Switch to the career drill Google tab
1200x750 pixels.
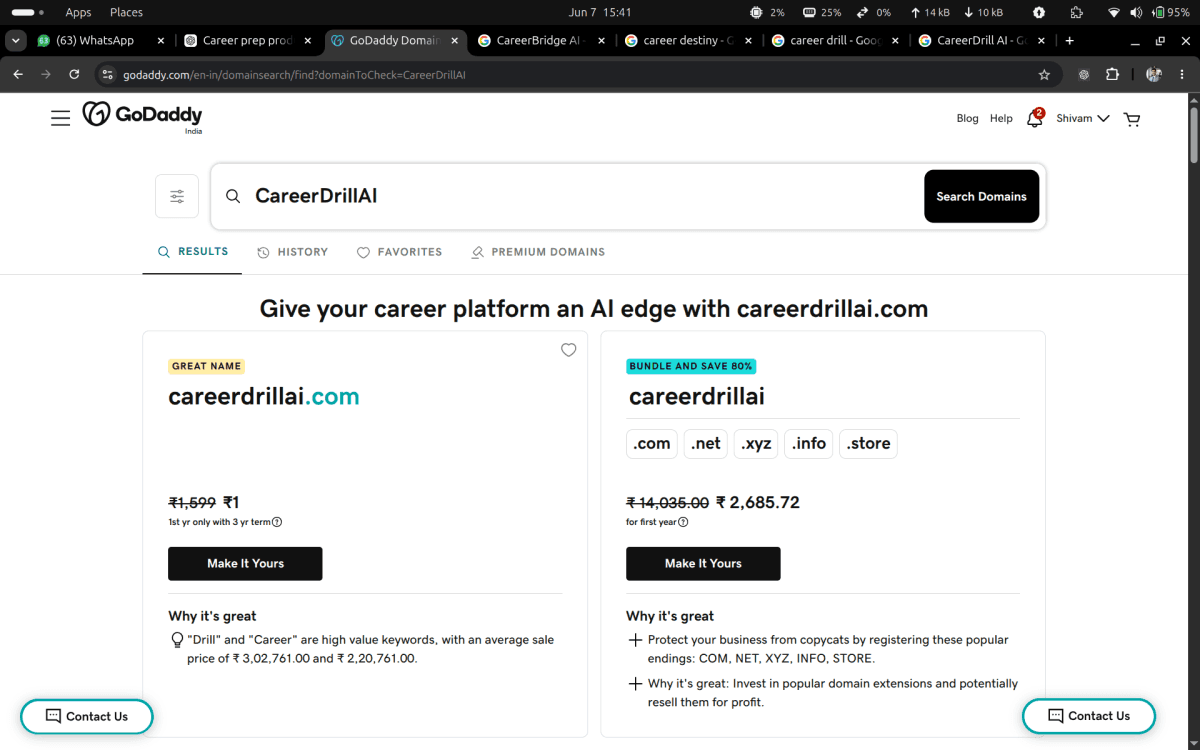pos(836,41)
